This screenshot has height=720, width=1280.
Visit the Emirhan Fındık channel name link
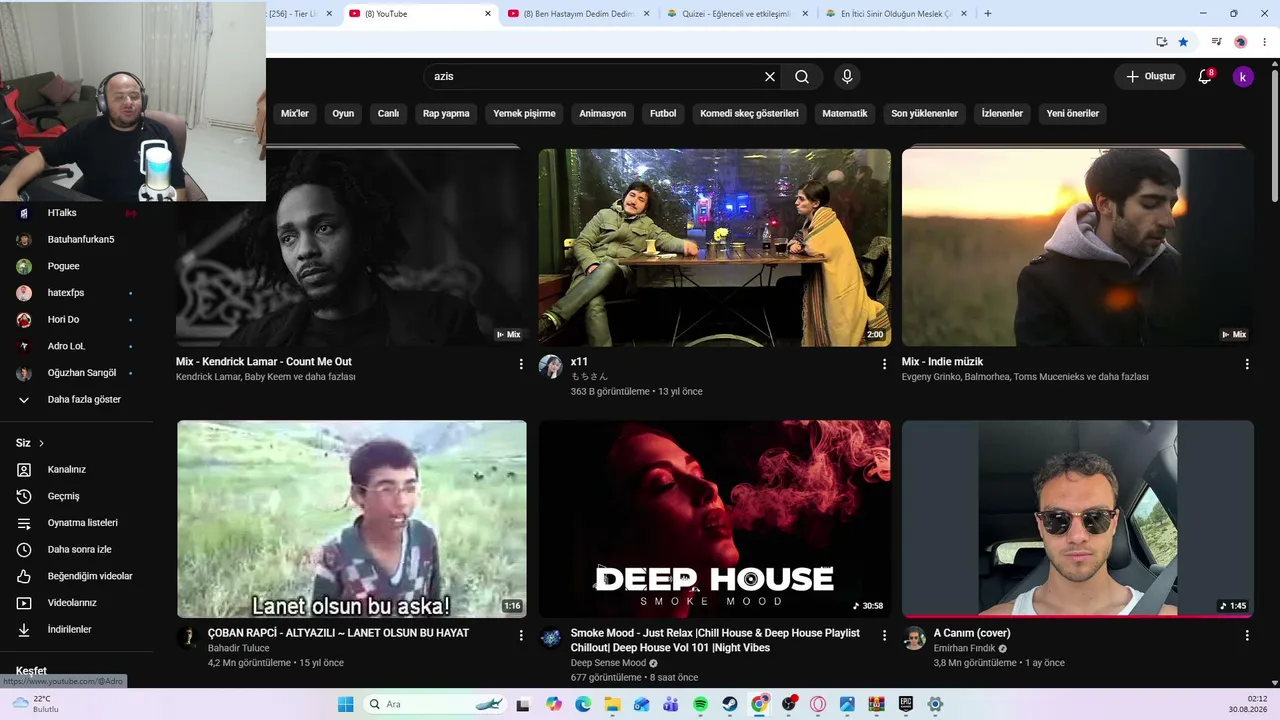point(965,648)
